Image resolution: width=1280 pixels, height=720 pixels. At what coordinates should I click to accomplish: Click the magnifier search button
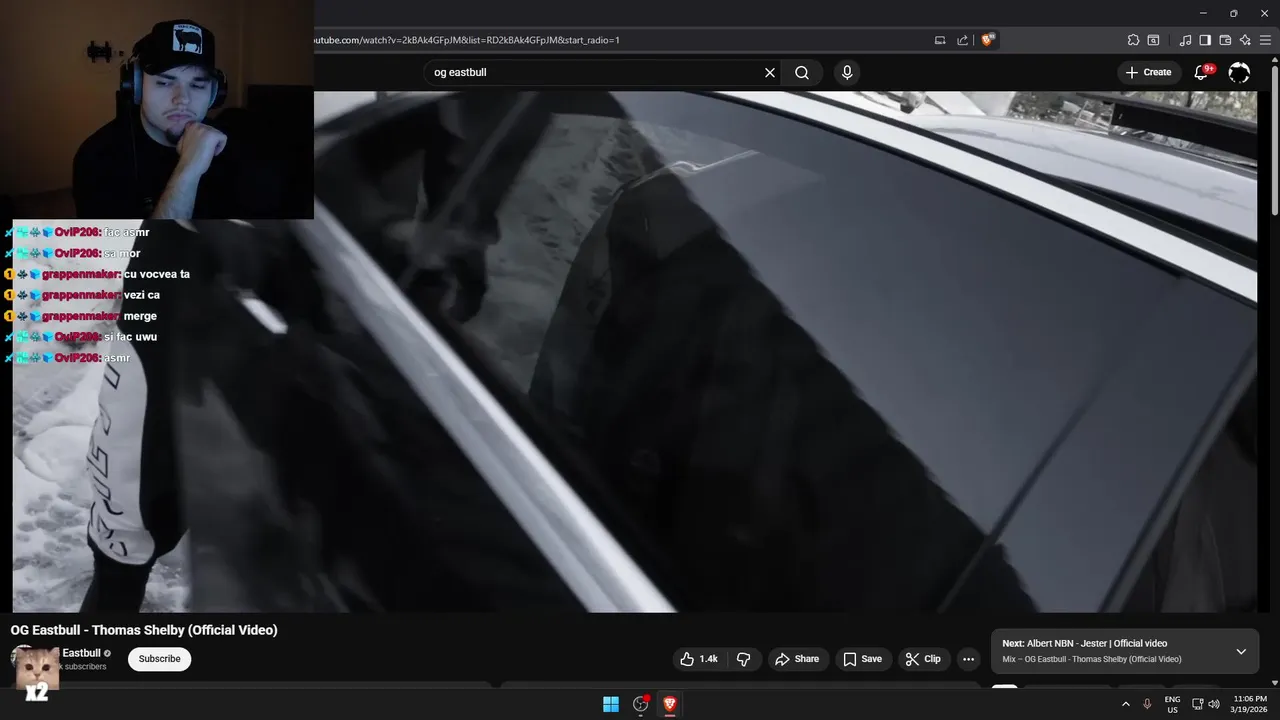[802, 72]
